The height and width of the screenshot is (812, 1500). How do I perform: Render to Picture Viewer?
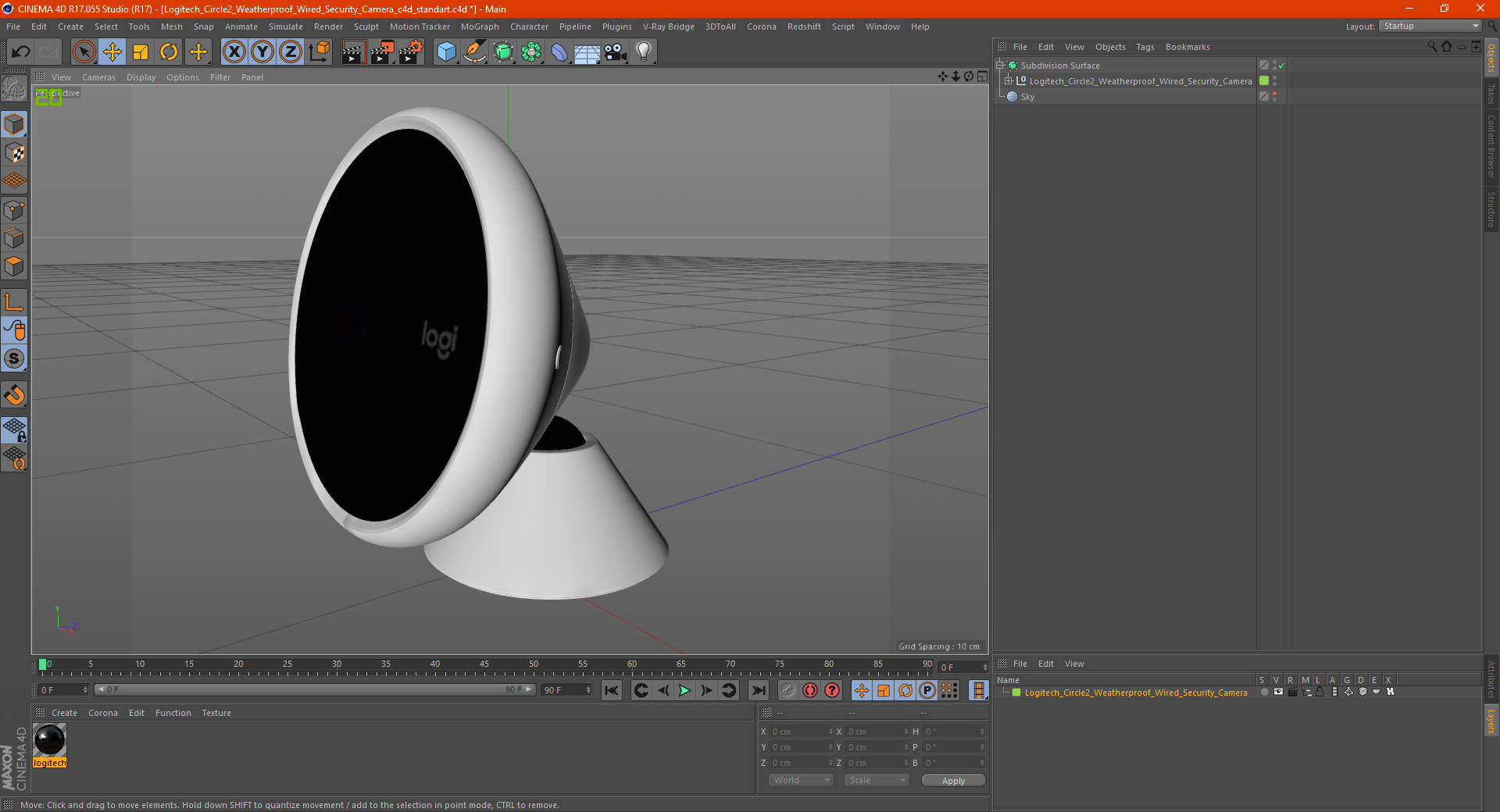point(382,52)
